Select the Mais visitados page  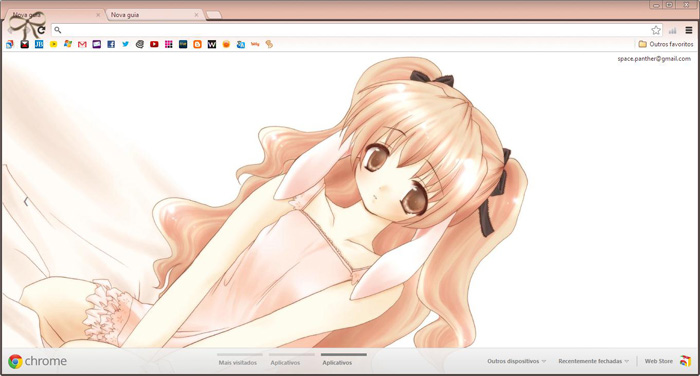click(238, 363)
